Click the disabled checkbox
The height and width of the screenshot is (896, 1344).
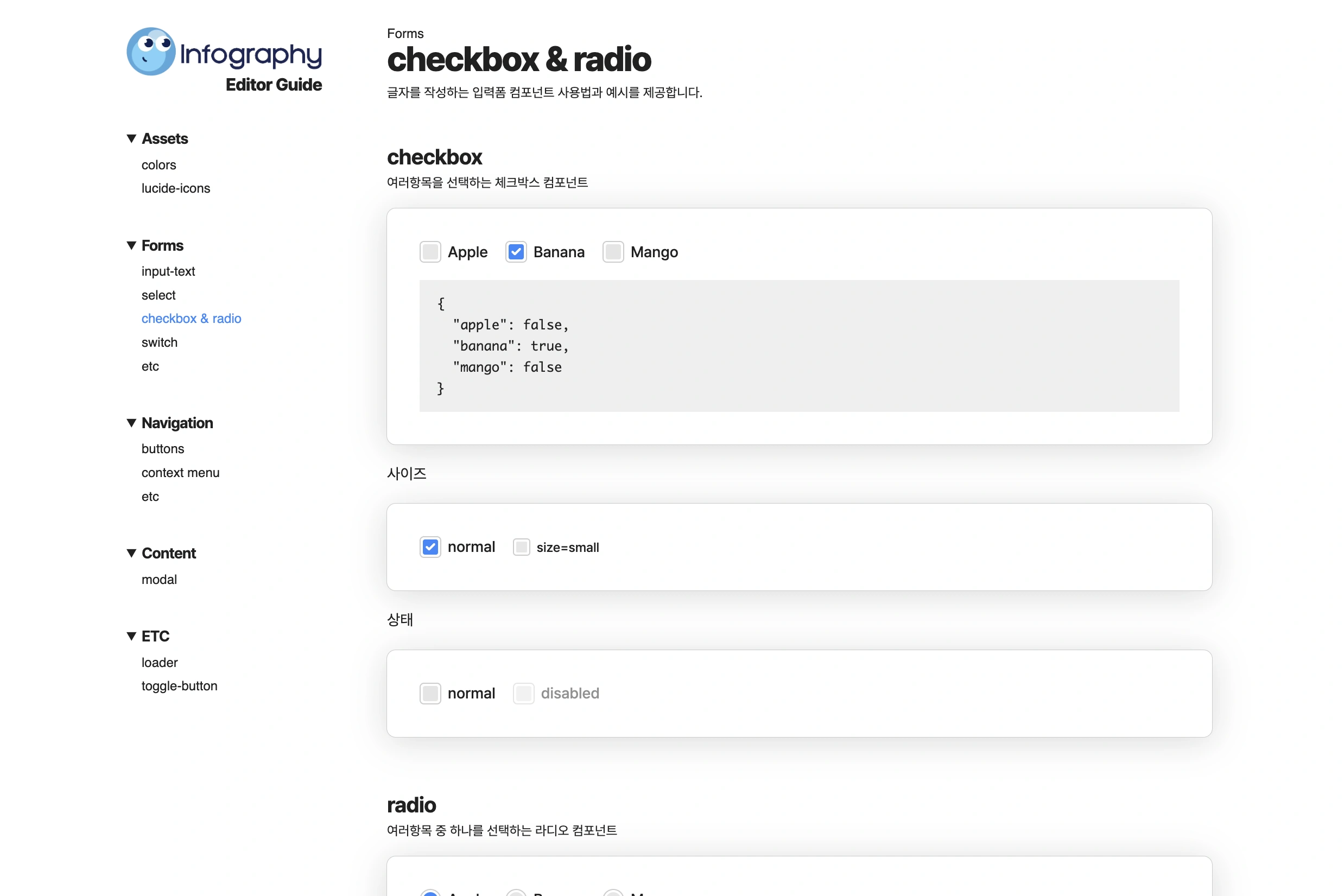tap(523, 694)
